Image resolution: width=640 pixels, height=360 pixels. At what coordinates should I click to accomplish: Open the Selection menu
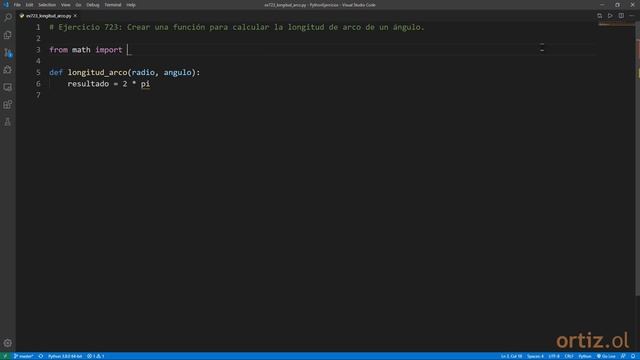[x=47, y=5]
